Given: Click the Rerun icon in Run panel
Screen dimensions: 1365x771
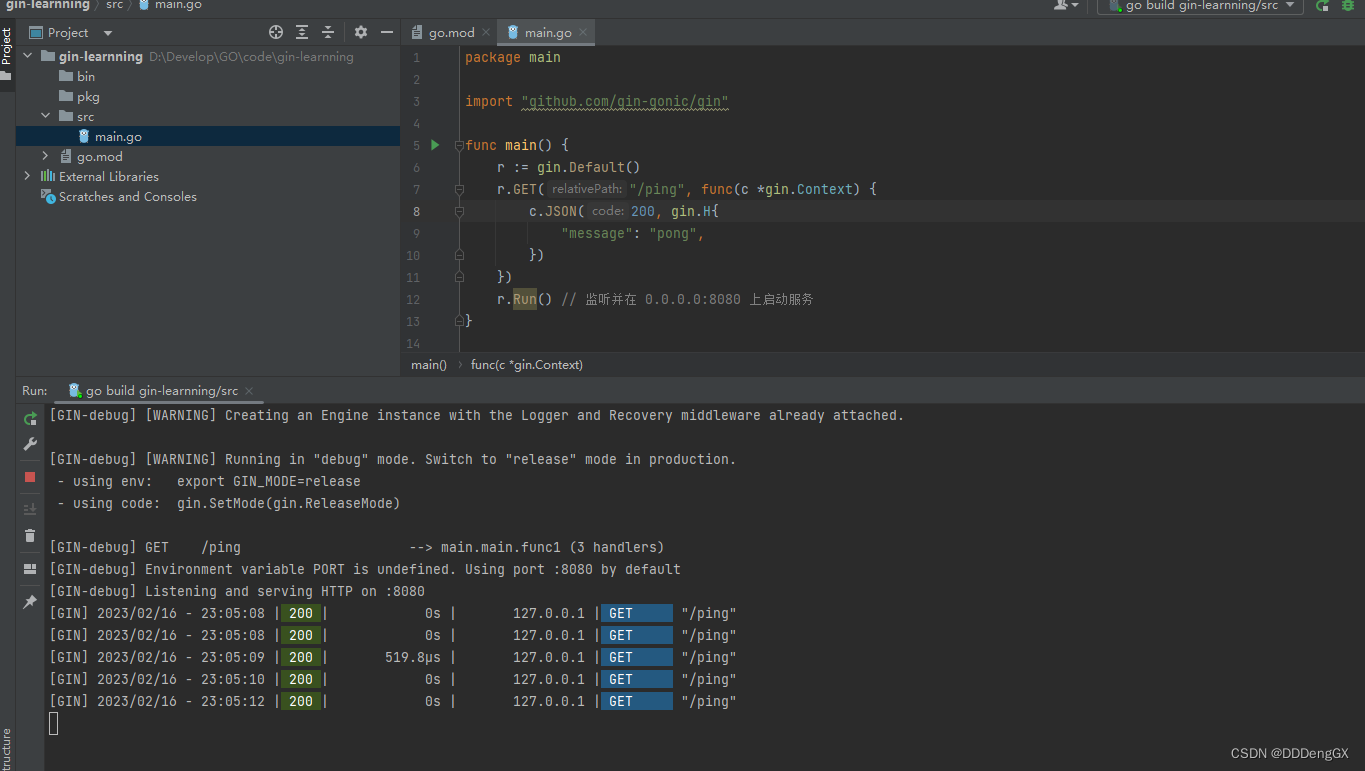Looking at the screenshot, I should [30, 419].
